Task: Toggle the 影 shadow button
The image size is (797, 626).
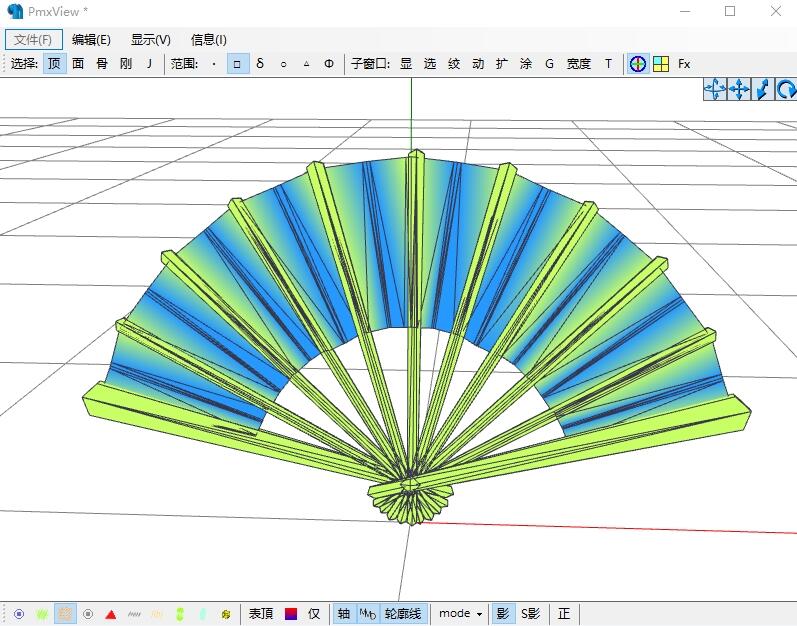Action: (503, 614)
